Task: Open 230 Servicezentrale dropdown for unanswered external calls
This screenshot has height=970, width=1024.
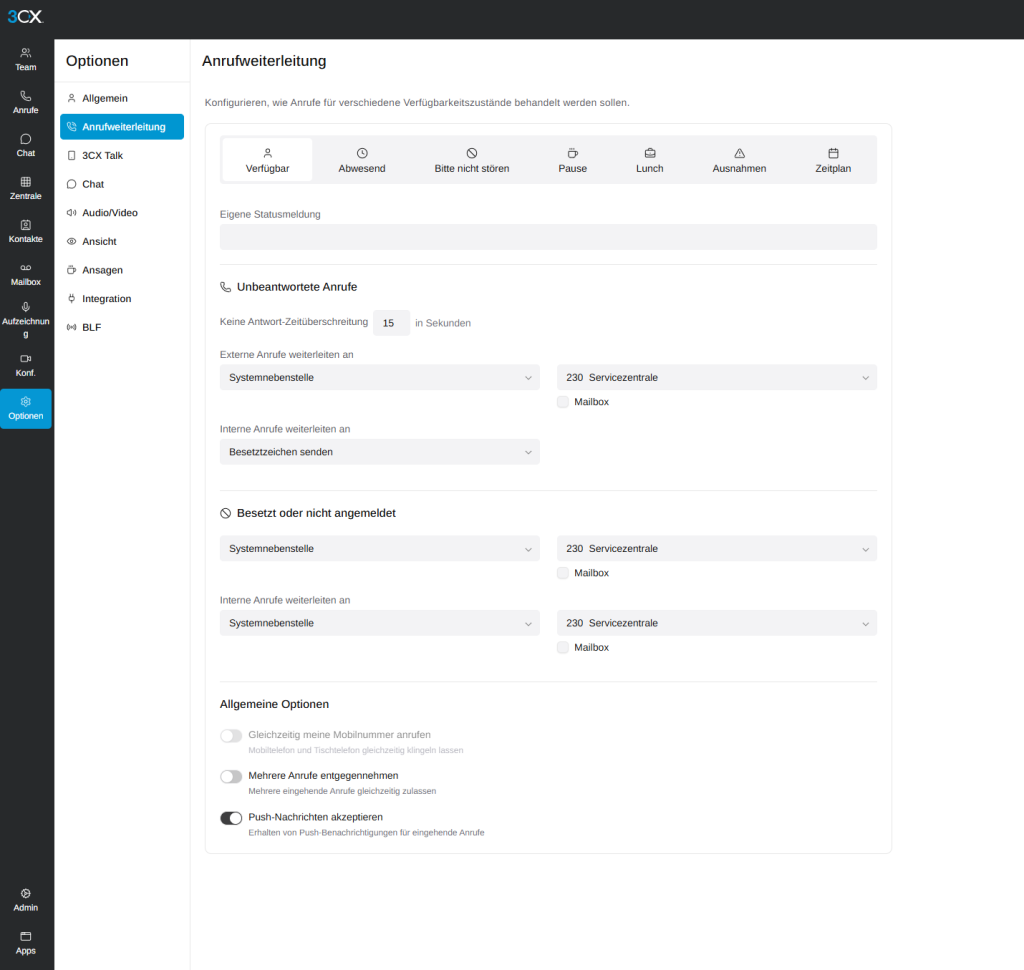Action: pyautogui.click(x=716, y=378)
